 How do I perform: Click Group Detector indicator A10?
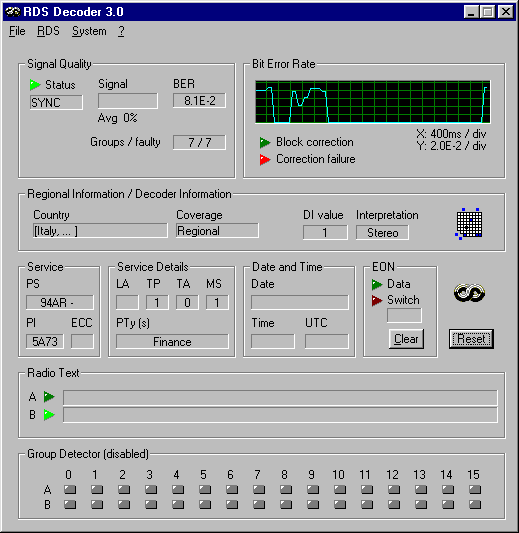(x=340, y=489)
